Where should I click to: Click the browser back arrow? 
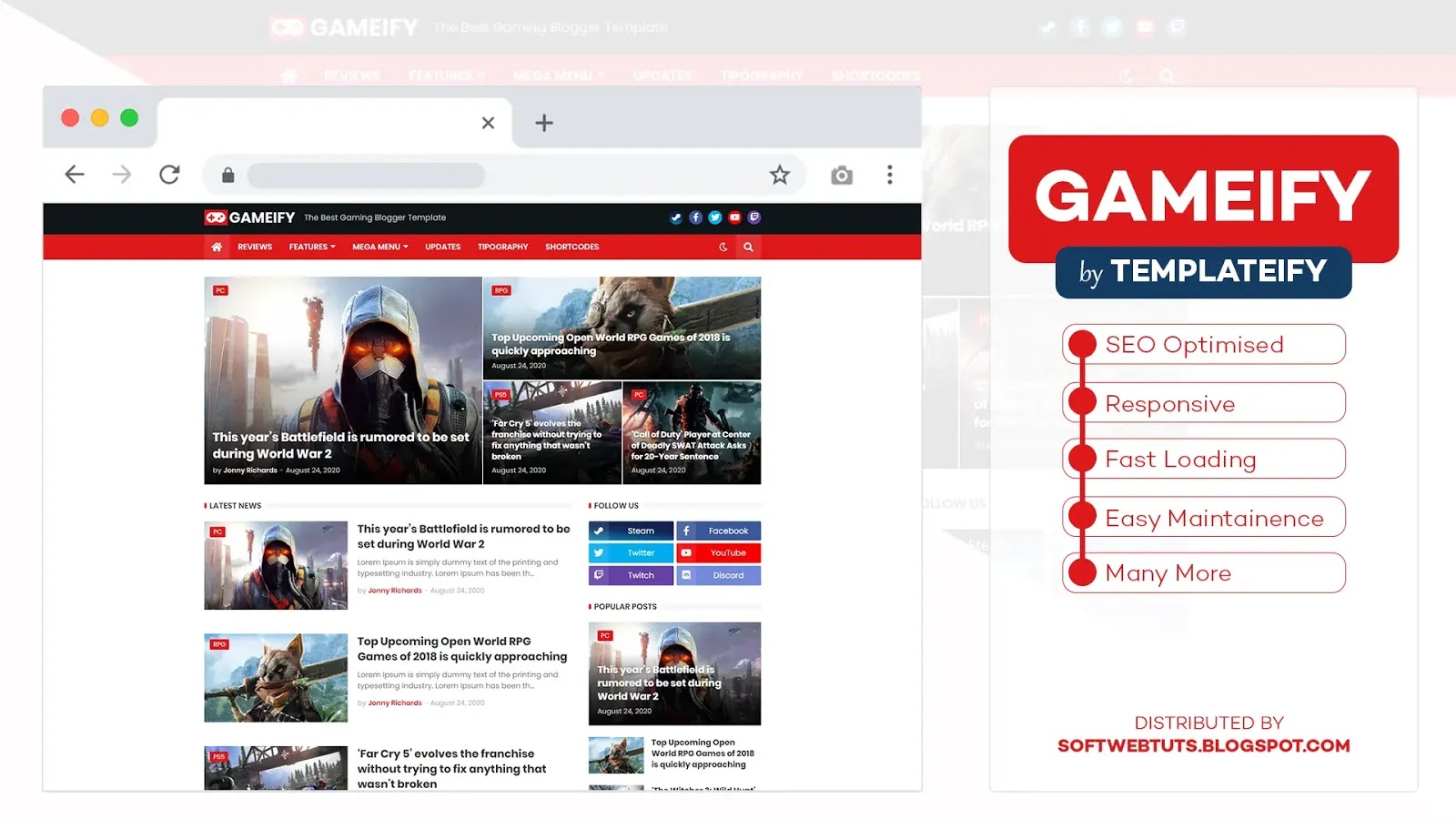[x=75, y=175]
